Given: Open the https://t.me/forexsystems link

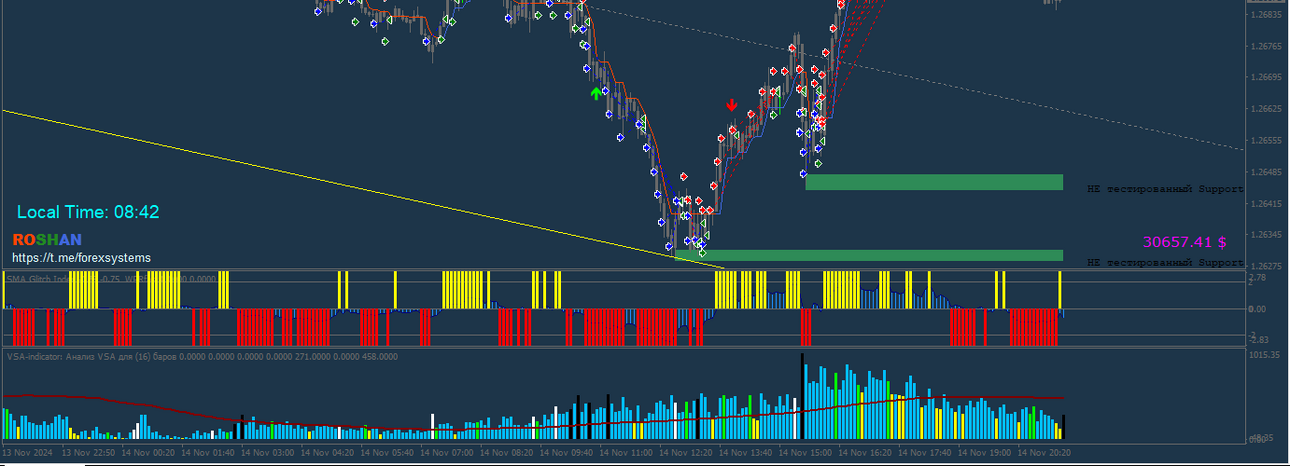Looking at the screenshot, I should (x=81, y=258).
